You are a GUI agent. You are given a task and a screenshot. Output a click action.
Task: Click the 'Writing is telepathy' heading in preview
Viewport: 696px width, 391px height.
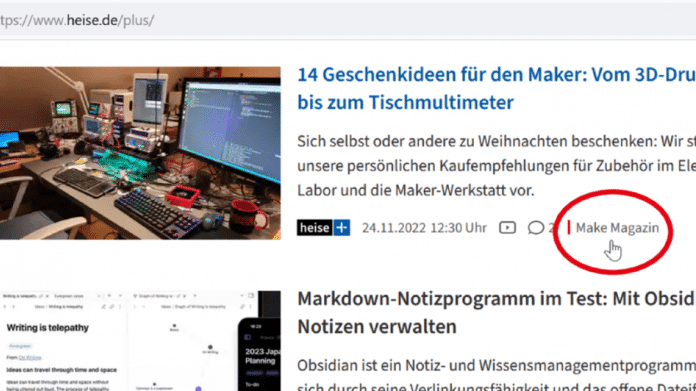tap(47, 328)
